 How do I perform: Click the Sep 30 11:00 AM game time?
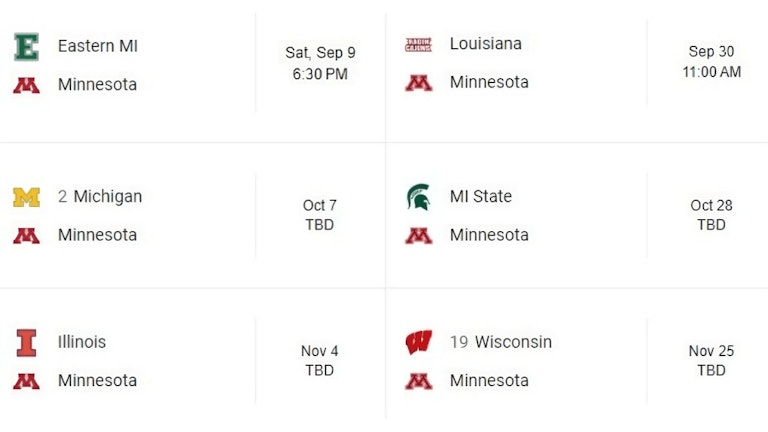point(712,61)
